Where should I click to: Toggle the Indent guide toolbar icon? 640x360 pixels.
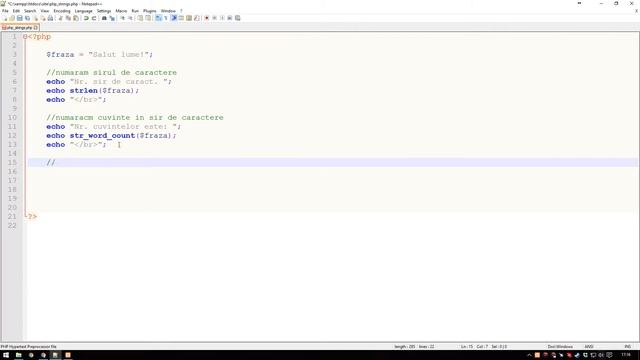[173, 18]
